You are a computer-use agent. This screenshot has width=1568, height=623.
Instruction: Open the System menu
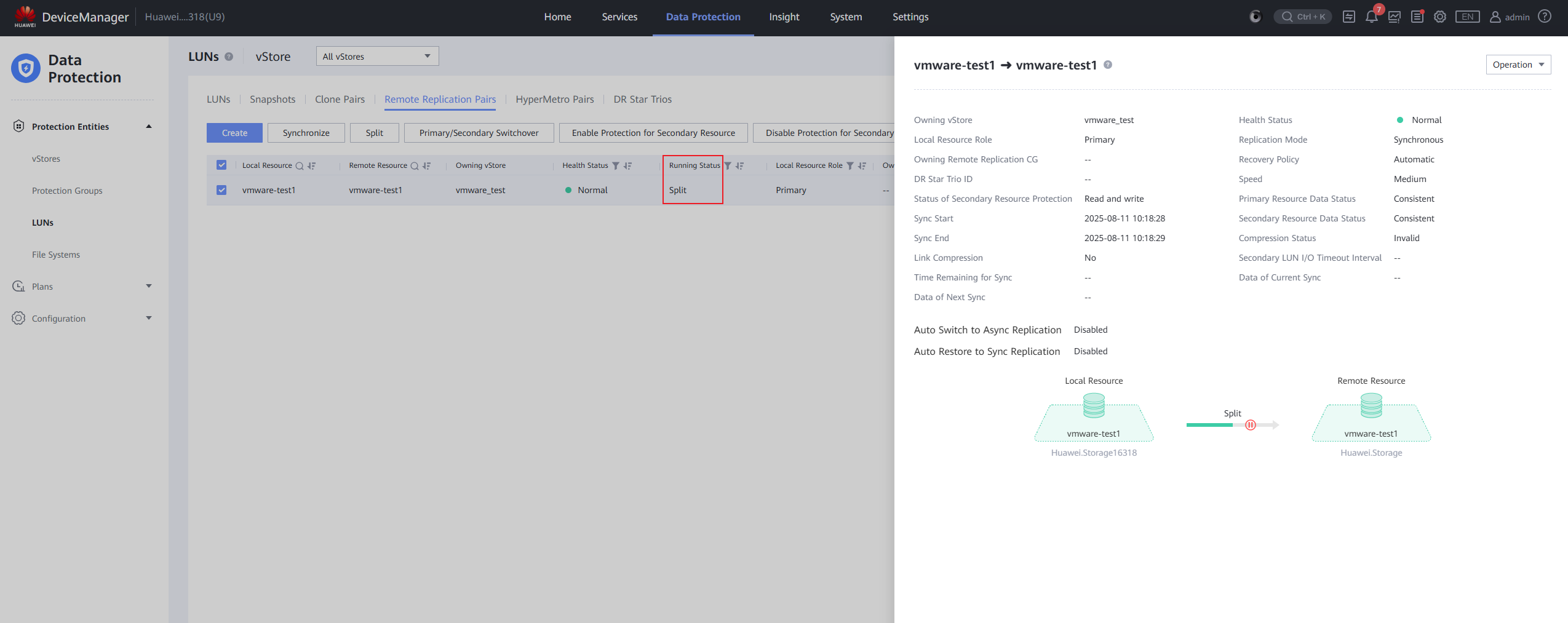(846, 17)
